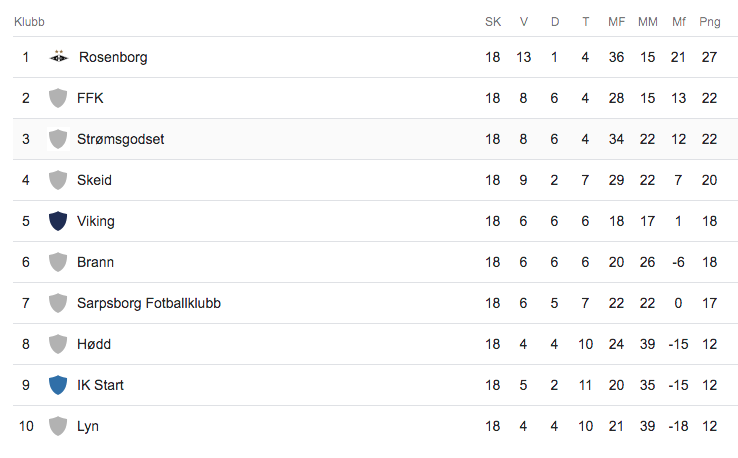Select the Strømsgodset team name
738x458 pixels.
point(120,139)
